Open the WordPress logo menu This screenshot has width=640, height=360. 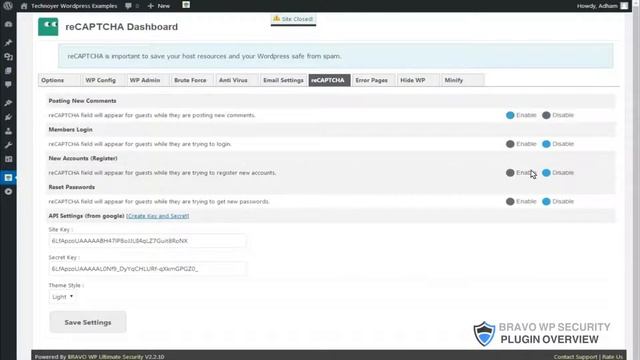tap(8, 6)
